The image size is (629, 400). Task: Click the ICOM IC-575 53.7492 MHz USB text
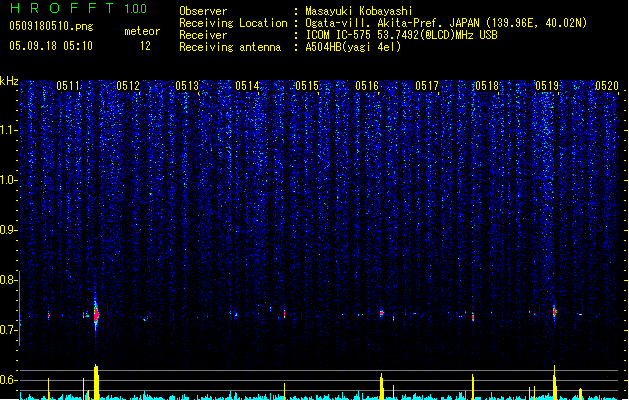(402, 35)
